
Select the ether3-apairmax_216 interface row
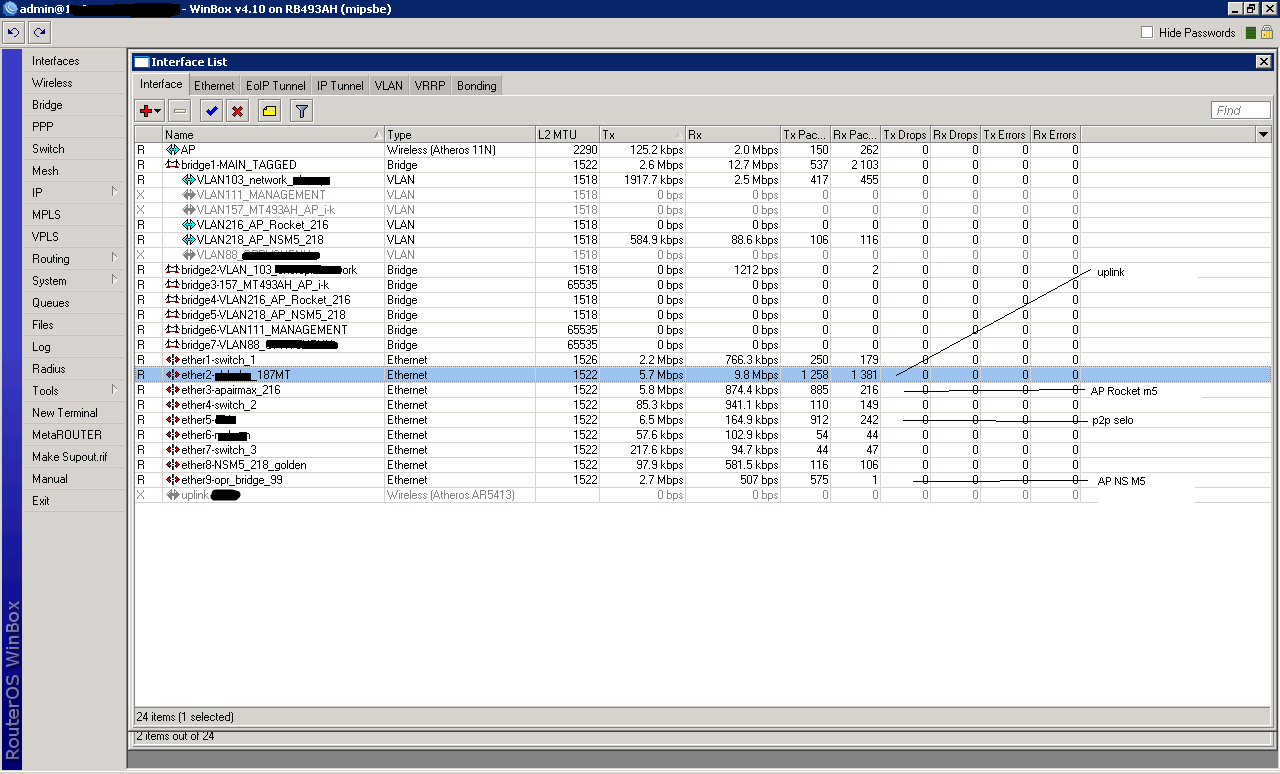[x=230, y=390]
